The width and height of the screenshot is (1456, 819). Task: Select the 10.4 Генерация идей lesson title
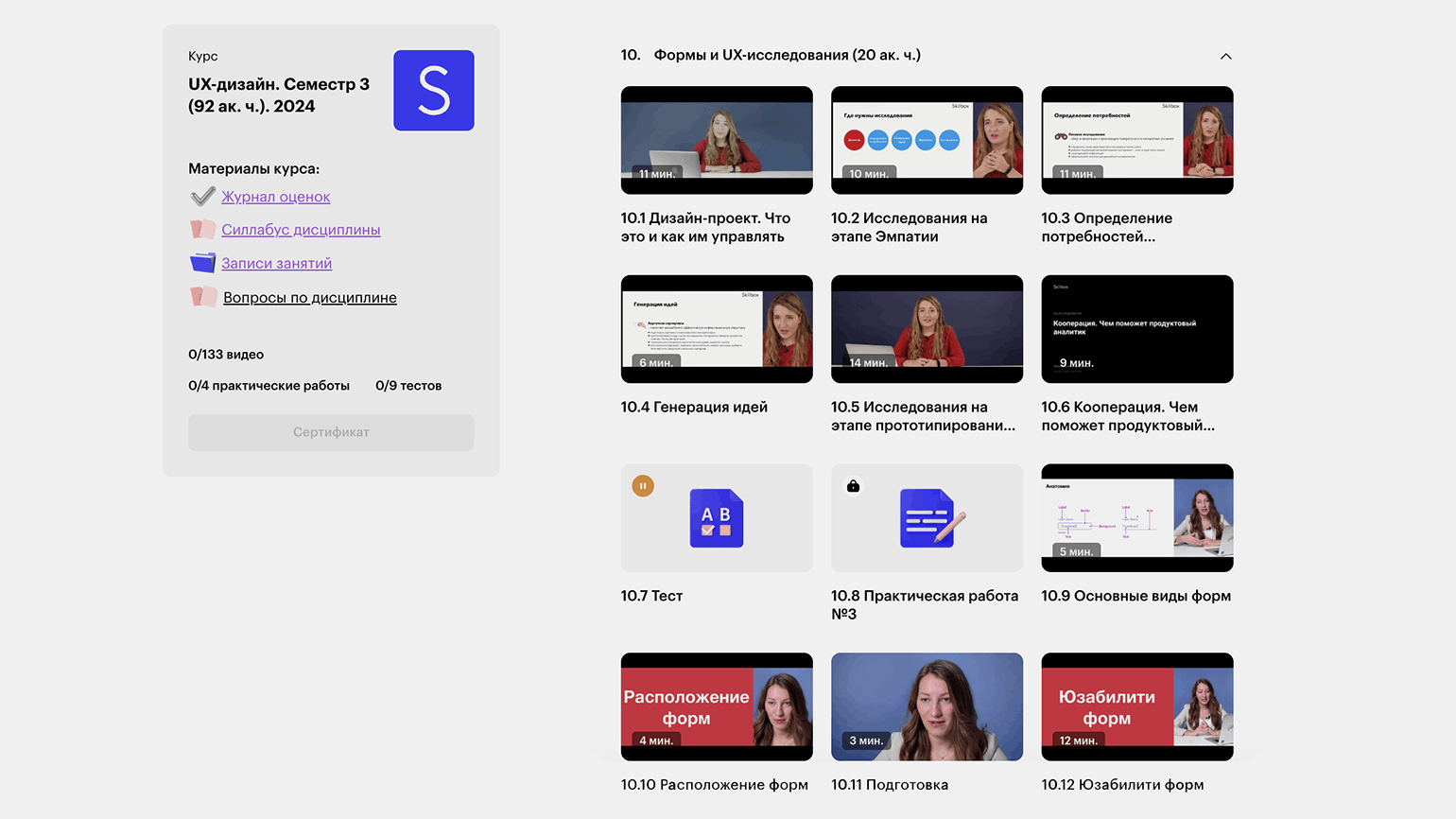694,407
